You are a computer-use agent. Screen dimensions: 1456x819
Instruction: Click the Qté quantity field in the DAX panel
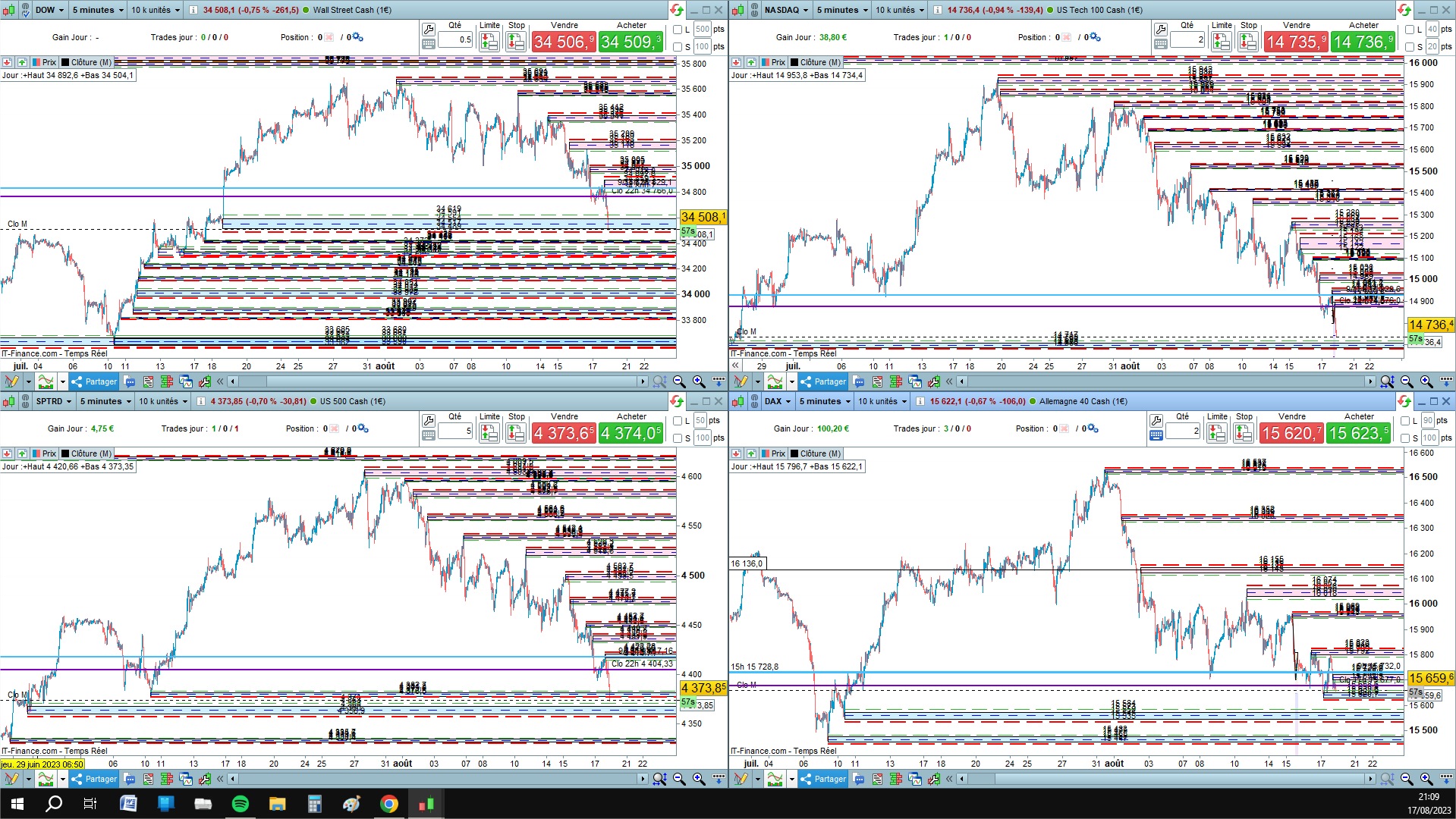[x=1184, y=431]
